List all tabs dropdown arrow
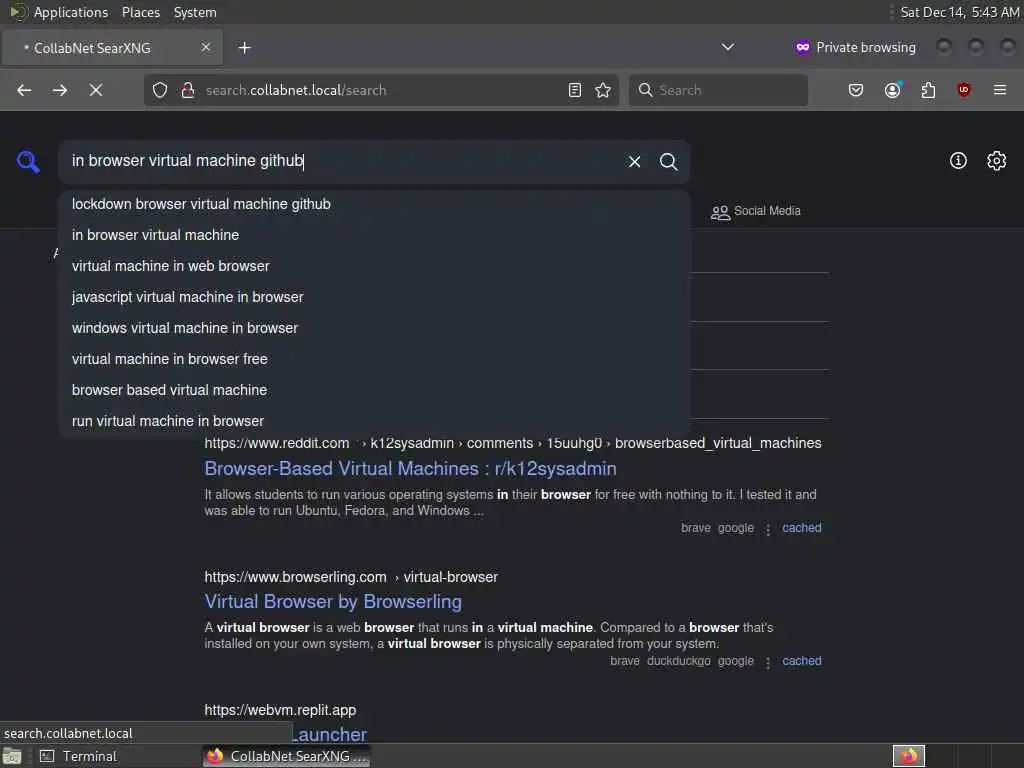This screenshot has width=1024, height=768. click(728, 47)
